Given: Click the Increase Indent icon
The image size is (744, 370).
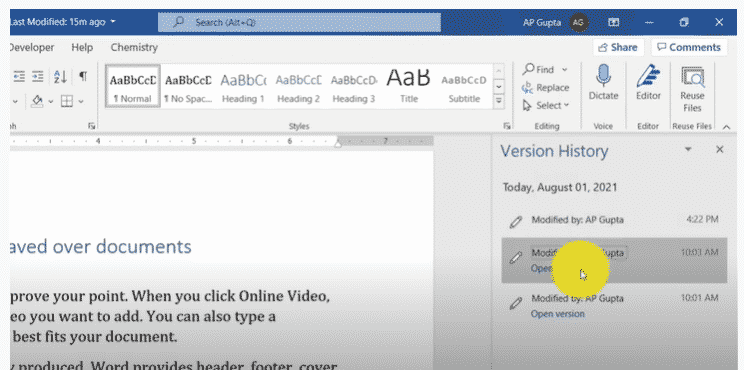Looking at the screenshot, I should [x=38, y=76].
